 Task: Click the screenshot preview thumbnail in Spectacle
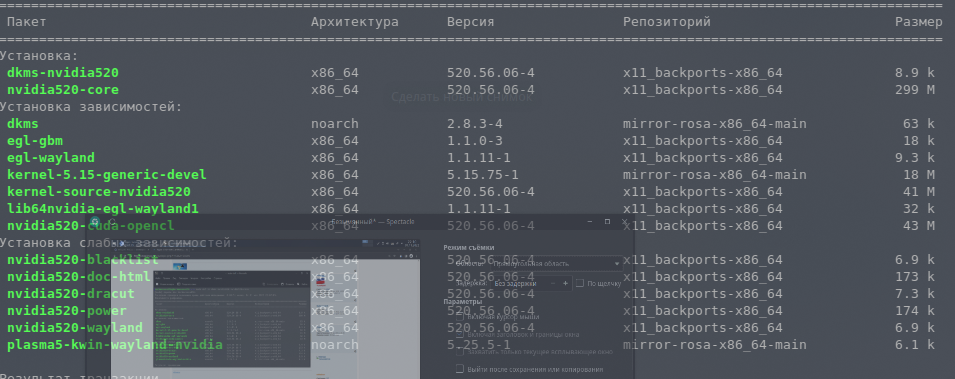(x=266, y=310)
